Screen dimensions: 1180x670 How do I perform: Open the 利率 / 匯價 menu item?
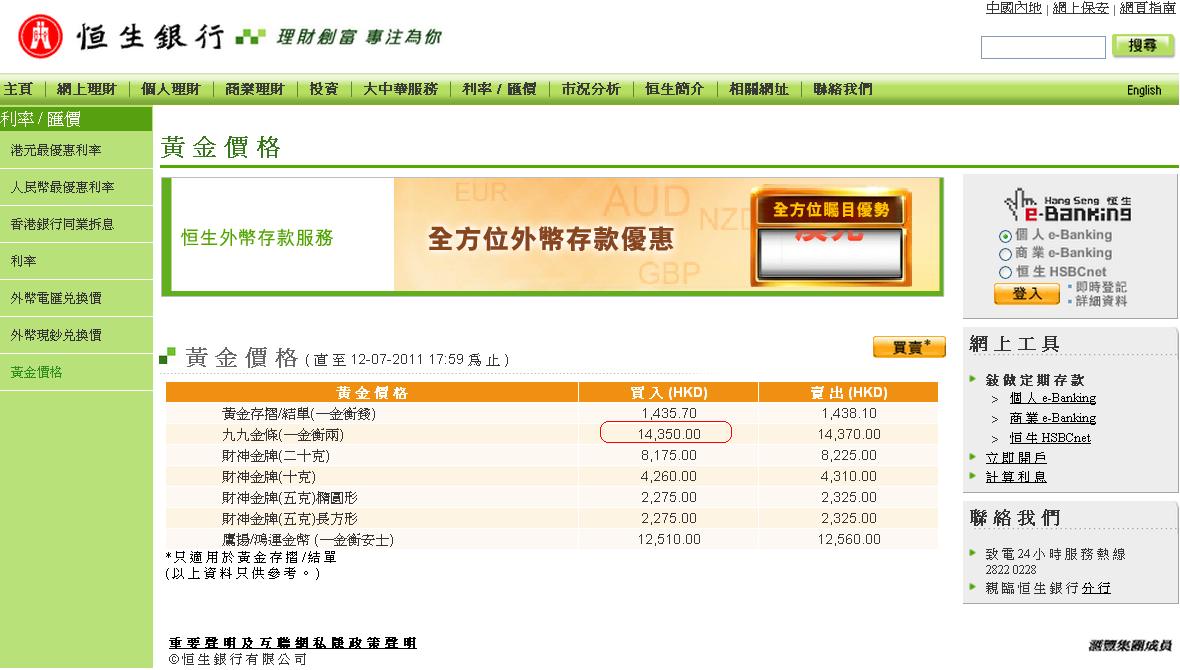point(499,89)
